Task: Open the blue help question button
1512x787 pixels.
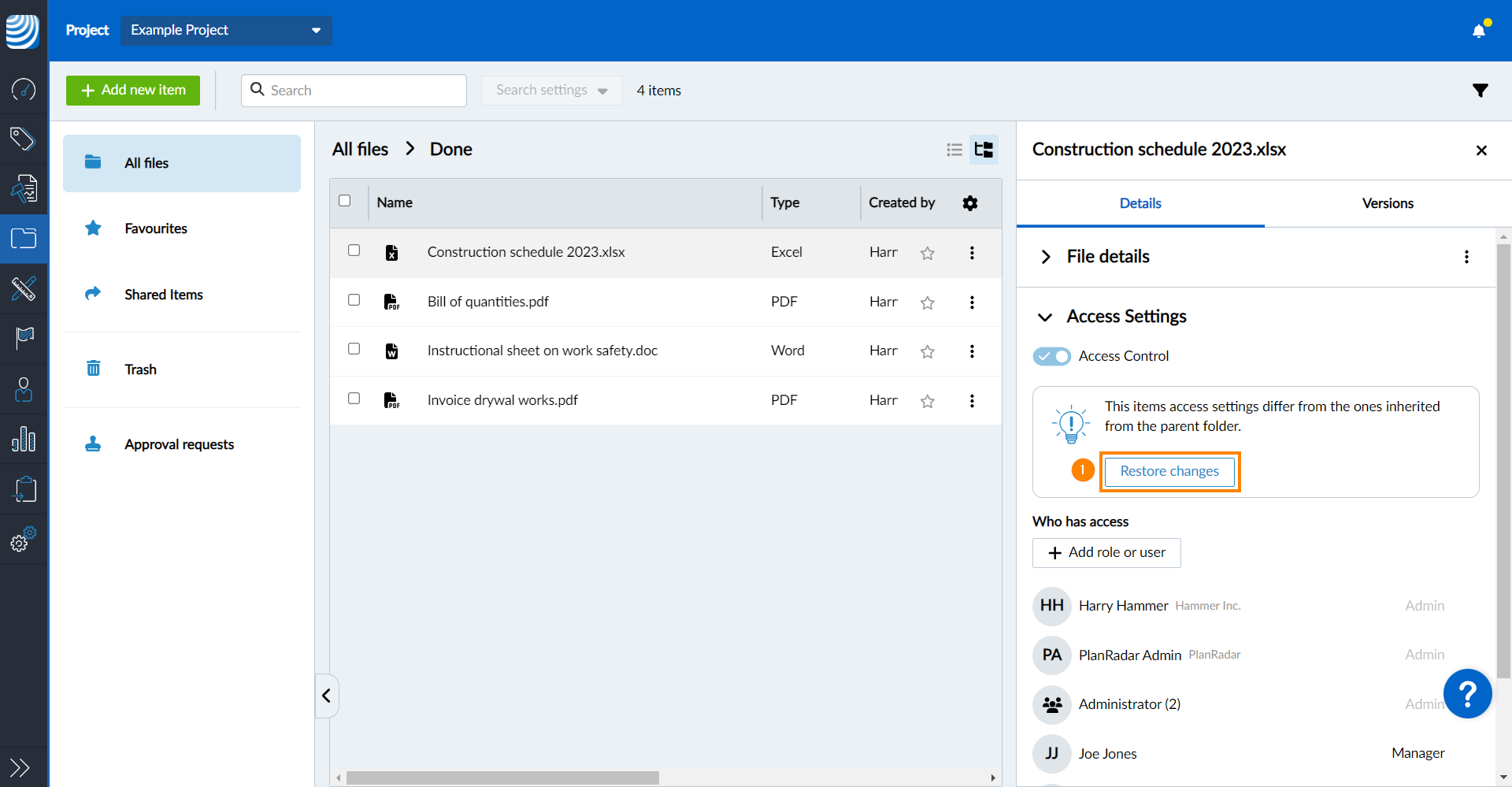Action: pos(1467,693)
